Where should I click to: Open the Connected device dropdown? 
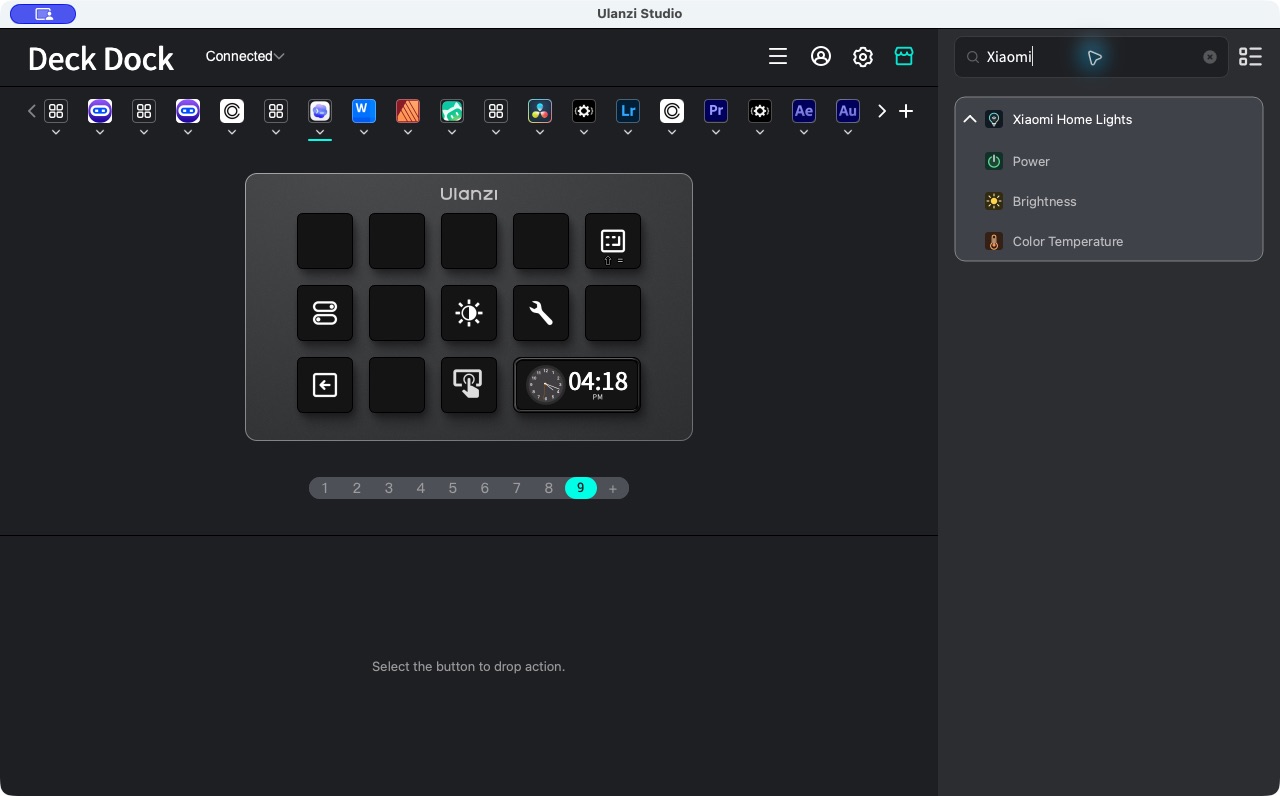(x=245, y=56)
